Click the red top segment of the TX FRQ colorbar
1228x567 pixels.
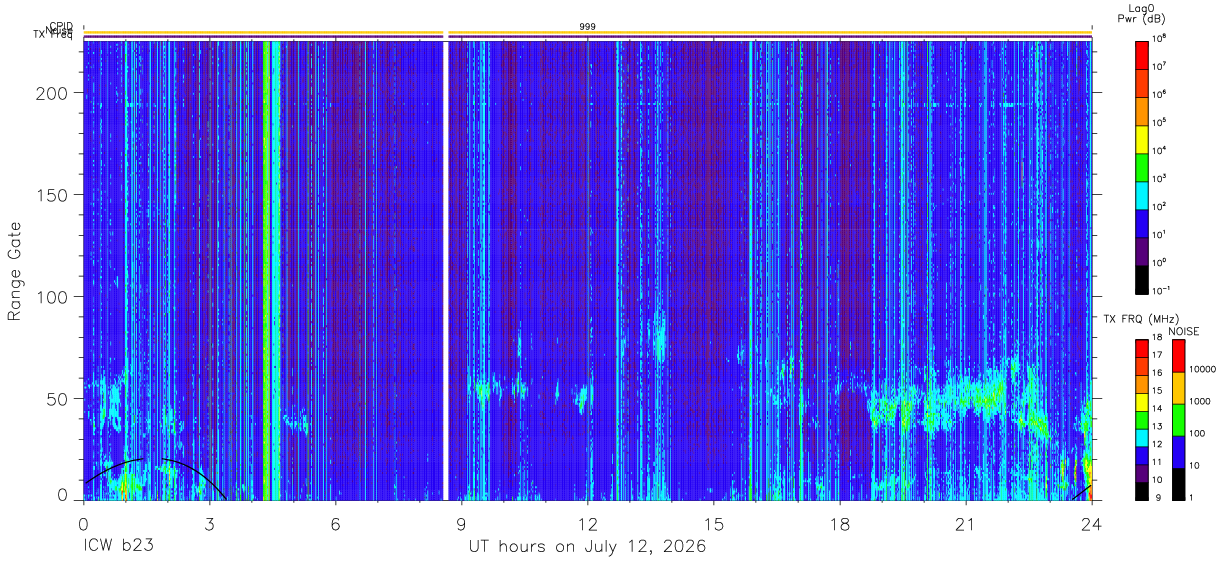point(1141,349)
